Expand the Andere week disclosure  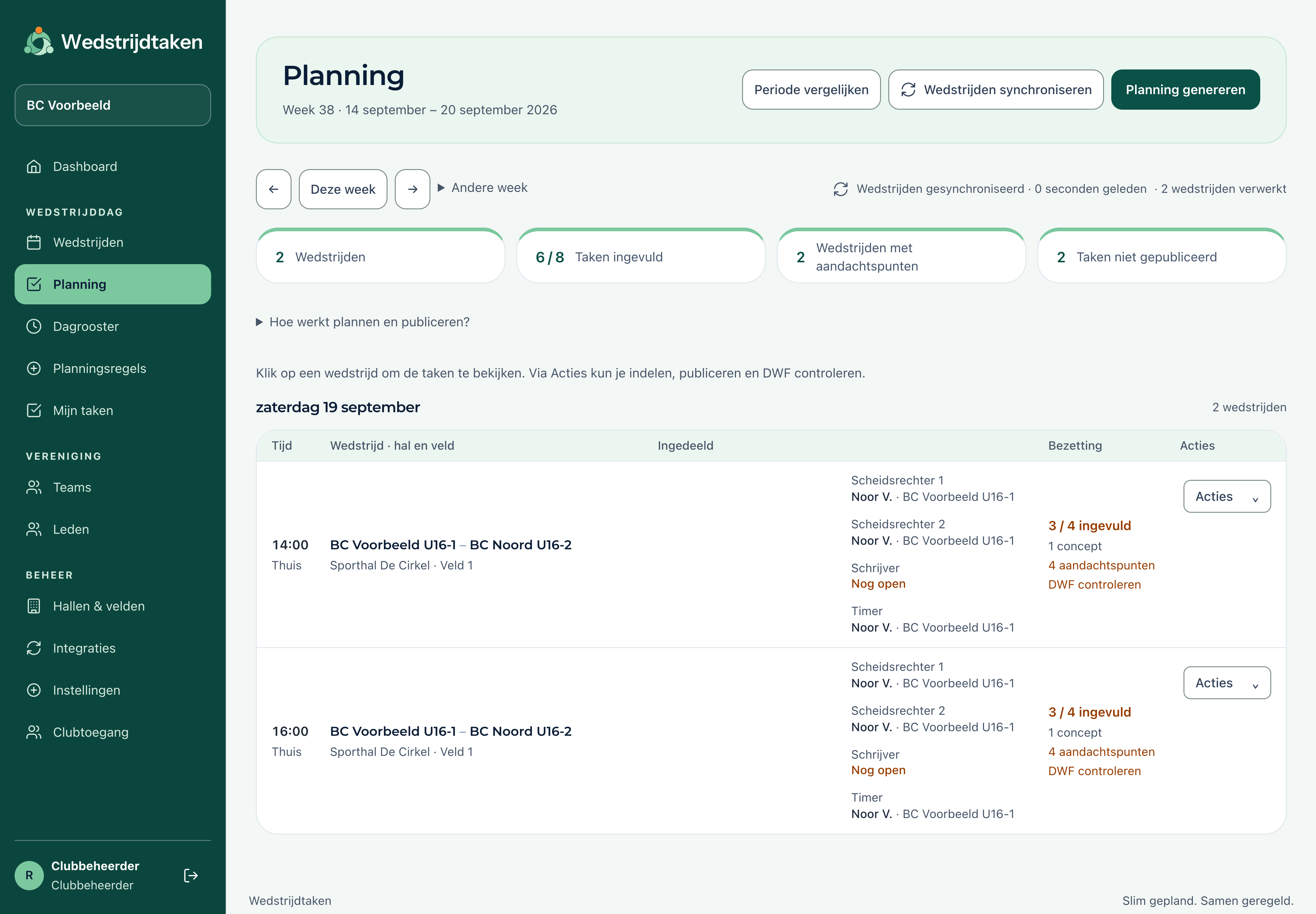coord(483,188)
